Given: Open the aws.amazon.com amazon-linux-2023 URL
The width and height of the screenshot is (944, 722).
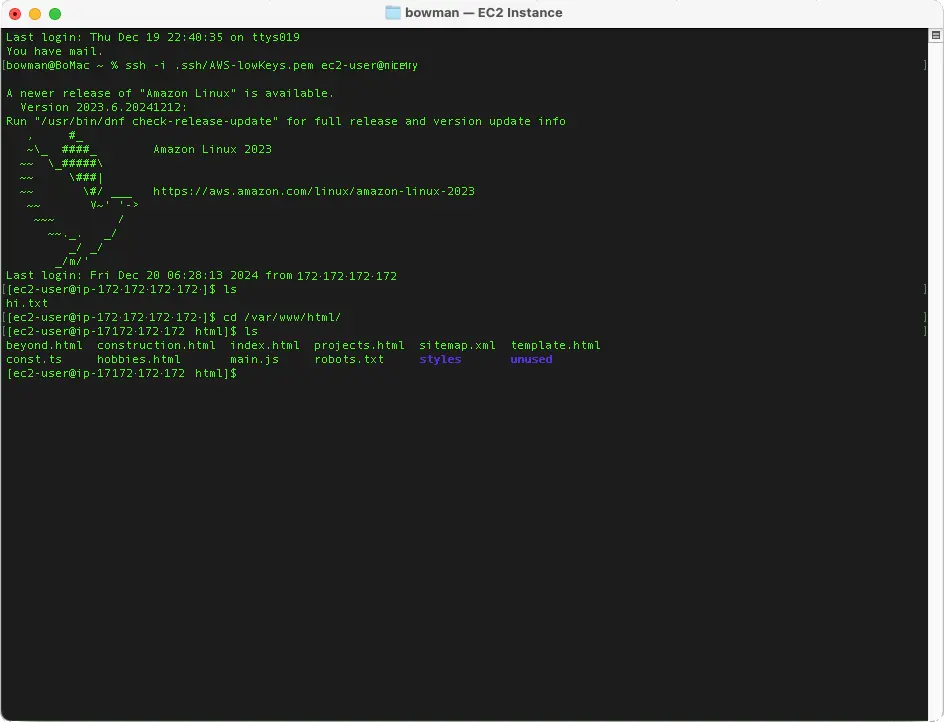Looking at the screenshot, I should coord(313,191).
